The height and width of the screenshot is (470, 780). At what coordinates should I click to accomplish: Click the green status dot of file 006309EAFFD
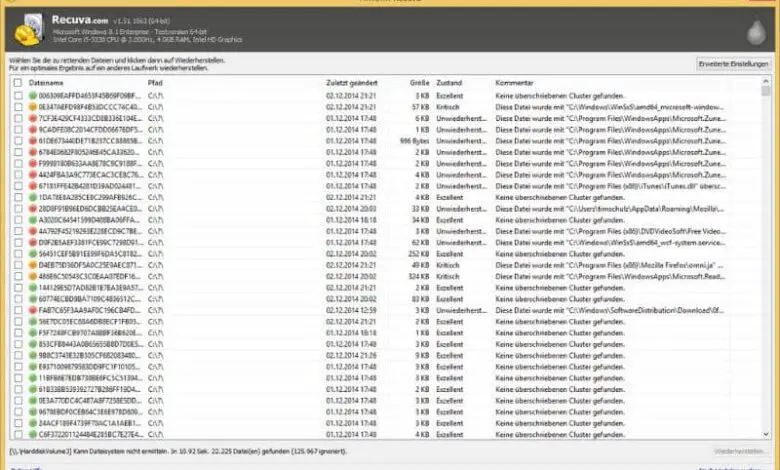click(33, 95)
